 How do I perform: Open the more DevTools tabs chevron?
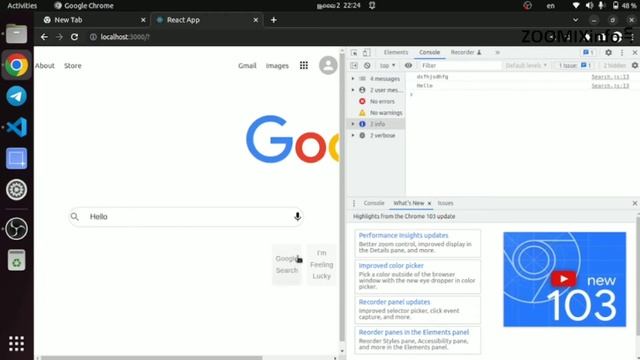[497, 52]
